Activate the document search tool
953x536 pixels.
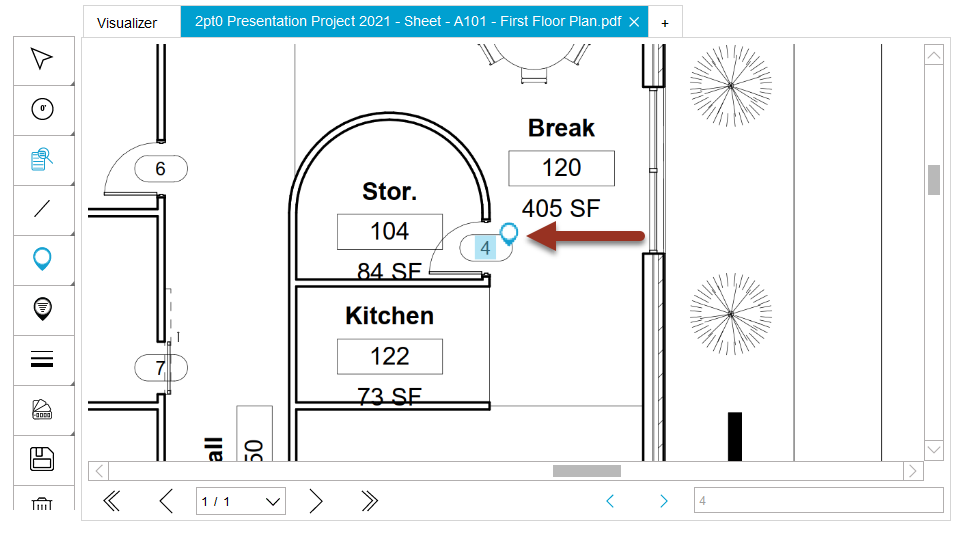[42, 159]
